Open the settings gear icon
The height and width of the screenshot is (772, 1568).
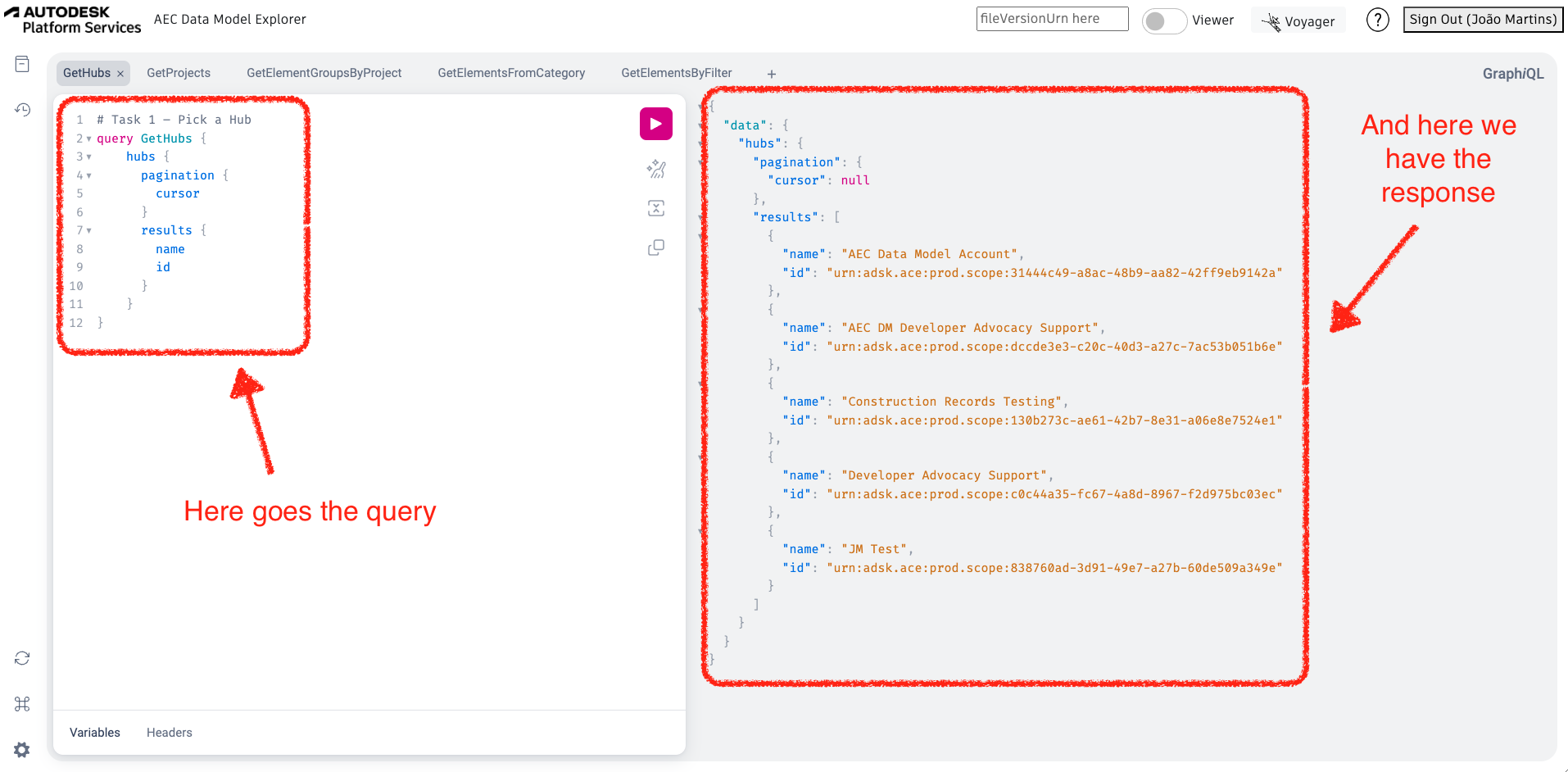[22, 750]
